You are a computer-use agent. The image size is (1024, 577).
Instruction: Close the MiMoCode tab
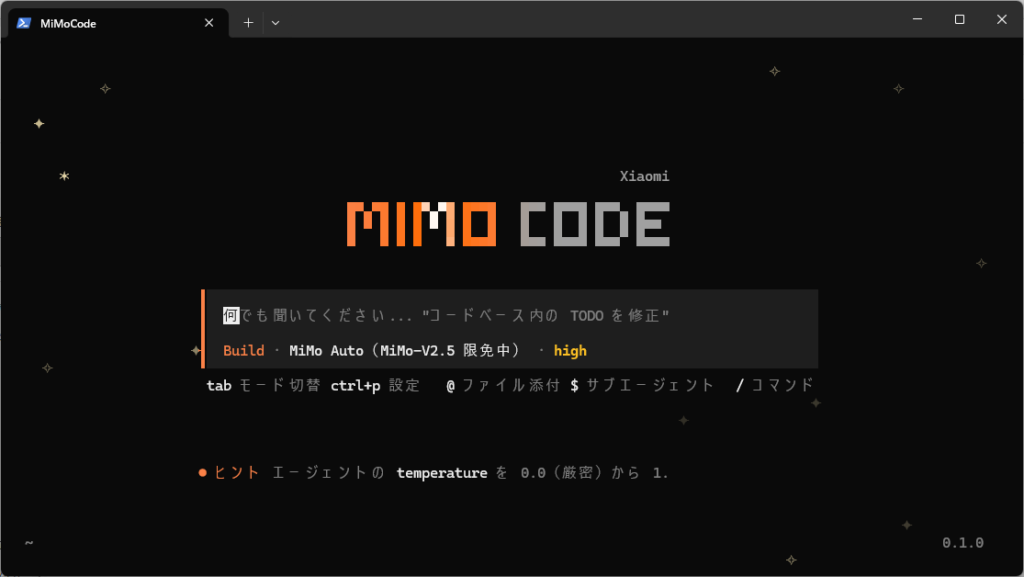pos(209,23)
